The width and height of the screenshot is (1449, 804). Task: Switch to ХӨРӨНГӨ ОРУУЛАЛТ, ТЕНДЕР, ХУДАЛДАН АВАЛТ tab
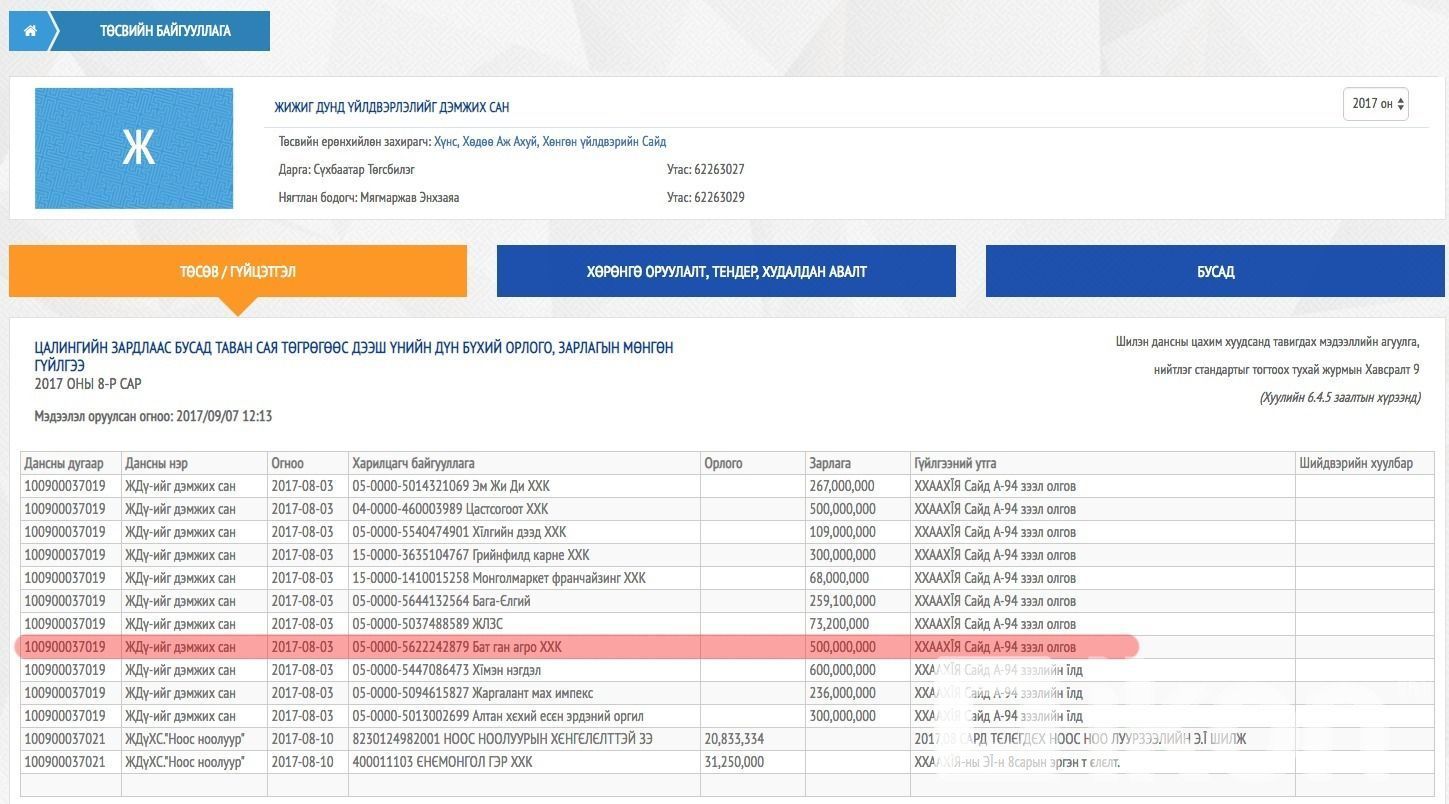(726, 272)
